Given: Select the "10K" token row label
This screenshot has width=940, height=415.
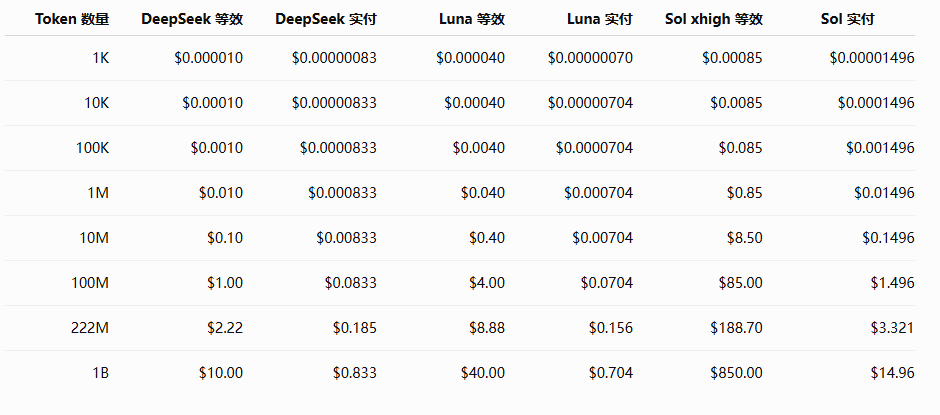Looking at the screenshot, I should coord(97,103).
